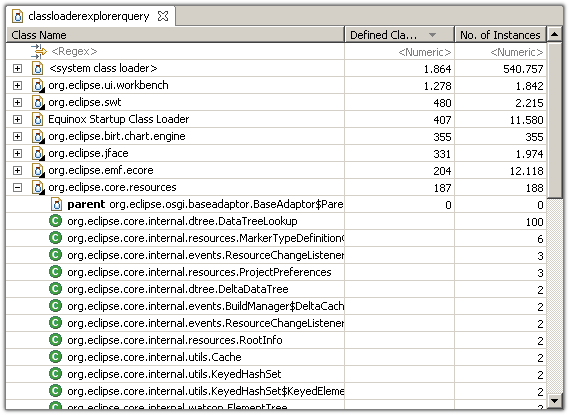The width and height of the screenshot is (569, 415).
Task: Select the org.eclipse.core.resources row
Action: 276,188
